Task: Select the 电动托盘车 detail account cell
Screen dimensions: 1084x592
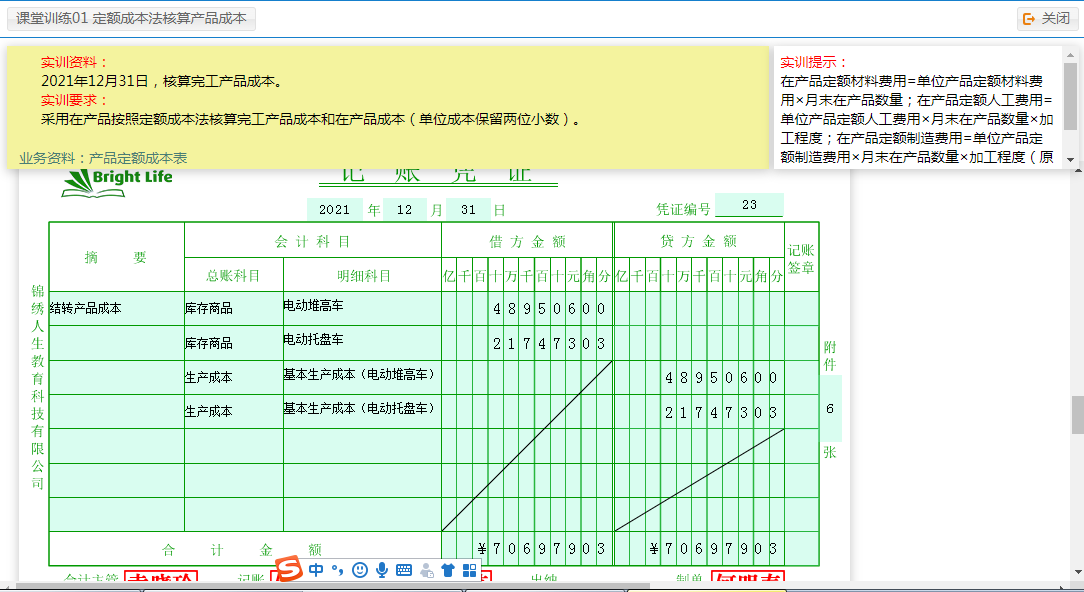Action: [362, 343]
